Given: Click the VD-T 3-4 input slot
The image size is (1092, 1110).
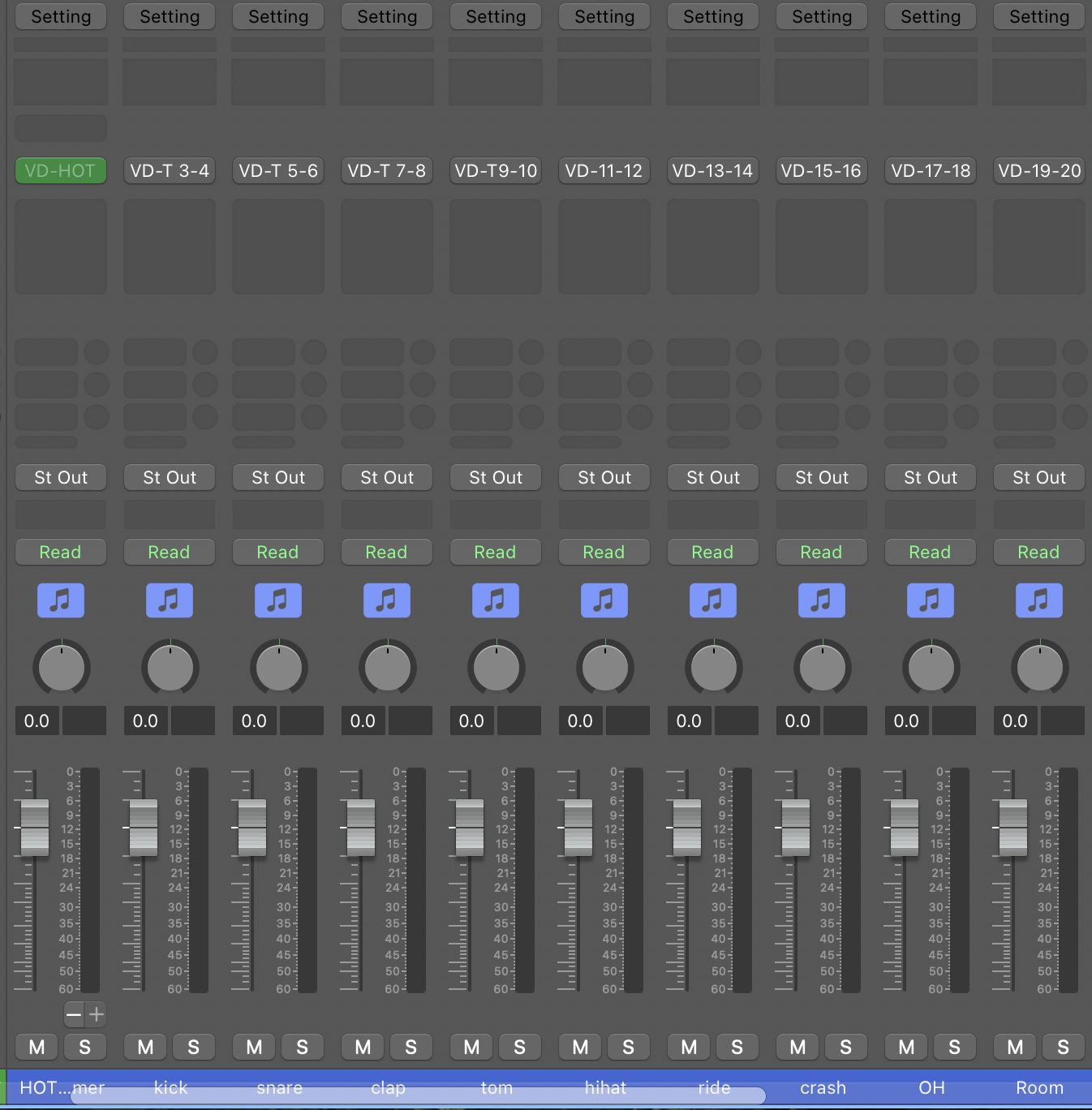Looking at the screenshot, I should coord(170,171).
